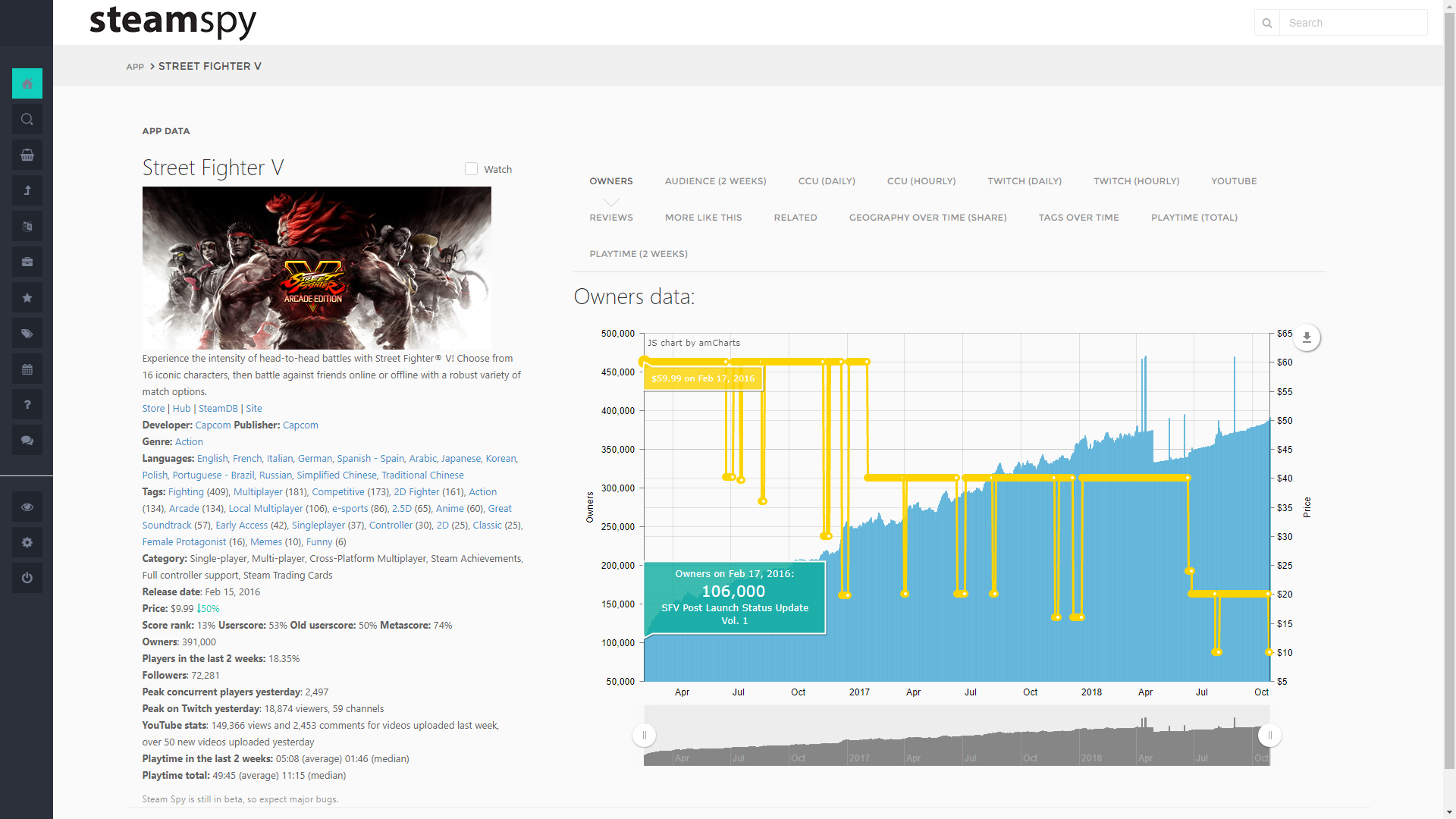Viewport: 1456px width, 819px height.
Task: Click the Capcom developer link
Action: [x=213, y=425]
